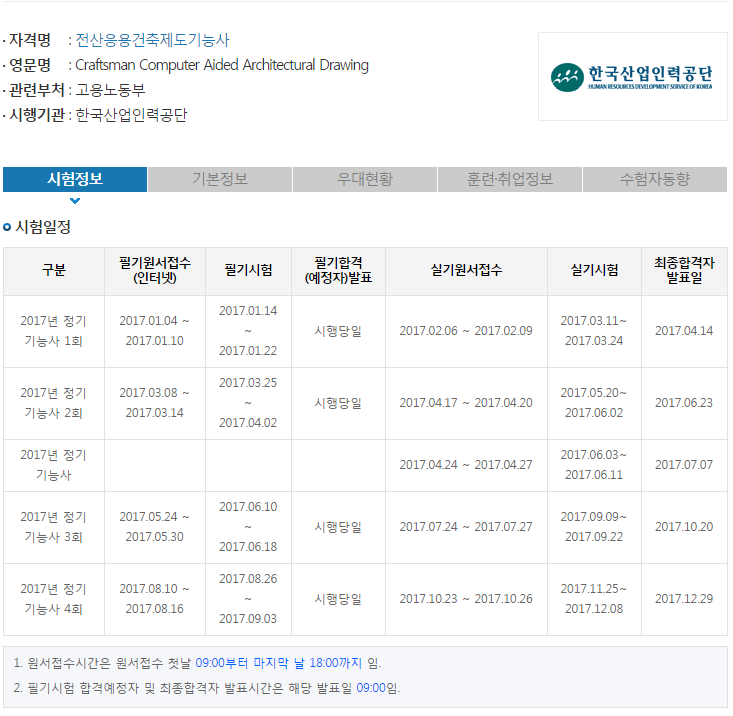Select the 2017년 정기 기능사 4회 row label
This screenshot has height=716, width=733.
pos(54,599)
